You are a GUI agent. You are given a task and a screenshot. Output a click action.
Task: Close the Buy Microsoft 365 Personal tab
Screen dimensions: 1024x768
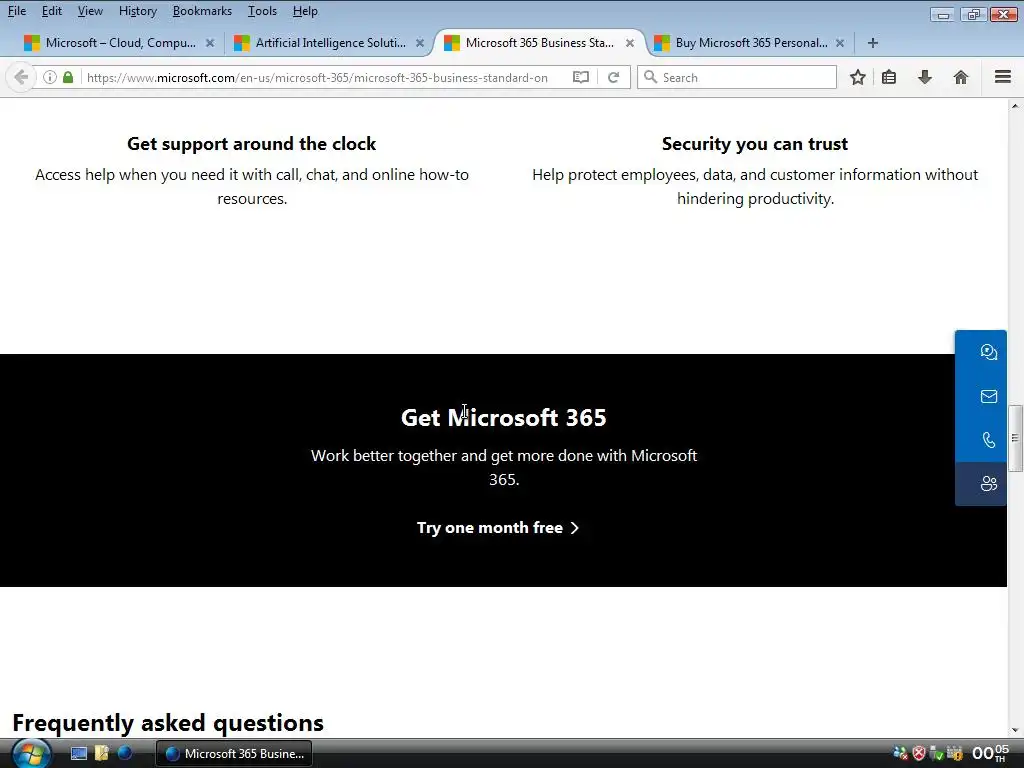click(x=840, y=43)
